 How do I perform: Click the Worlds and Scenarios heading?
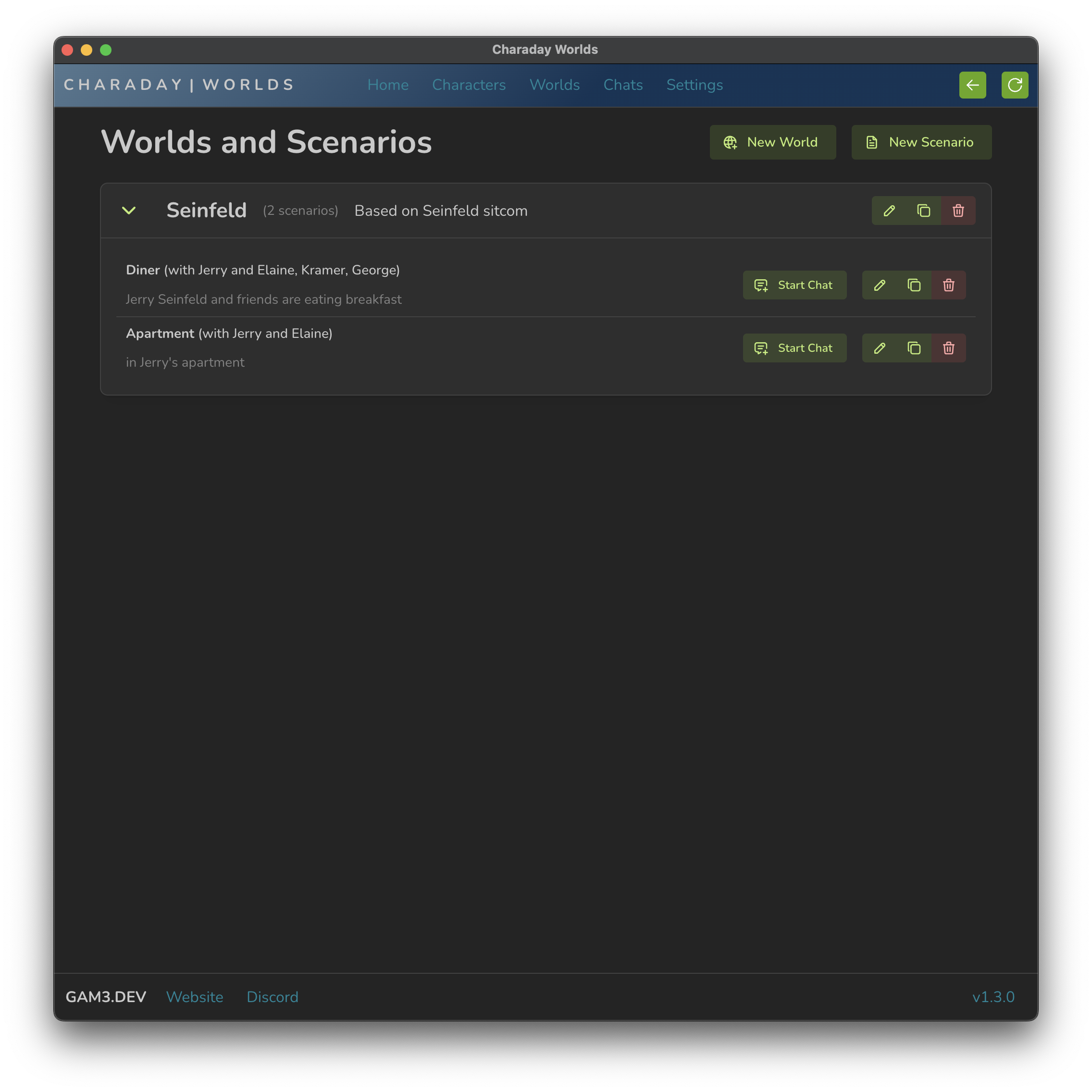point(266,142)
